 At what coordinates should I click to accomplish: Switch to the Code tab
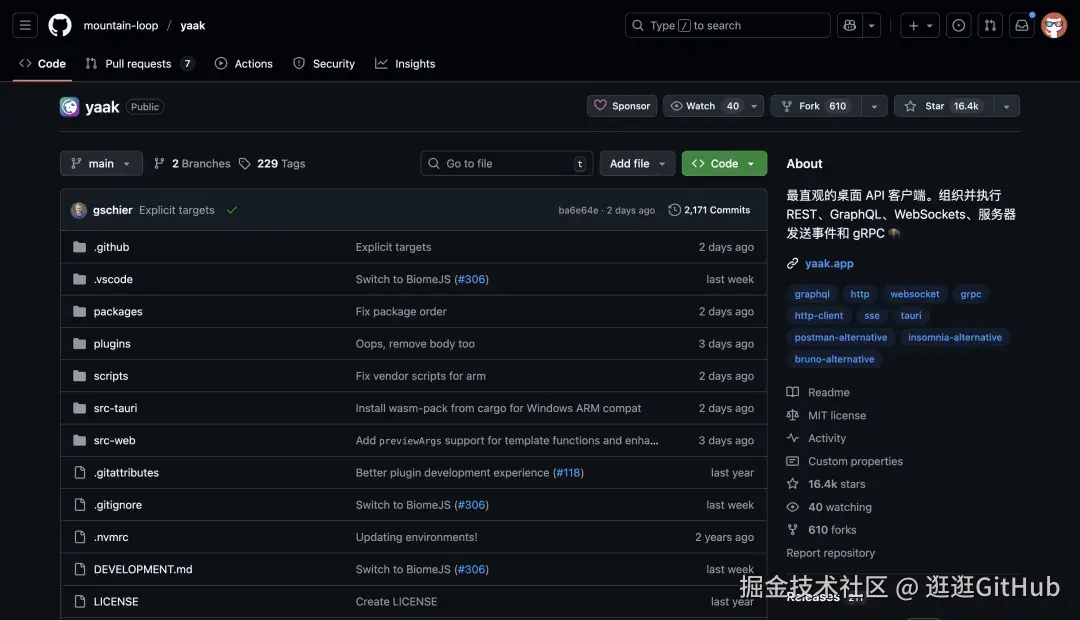coord(43,63)
